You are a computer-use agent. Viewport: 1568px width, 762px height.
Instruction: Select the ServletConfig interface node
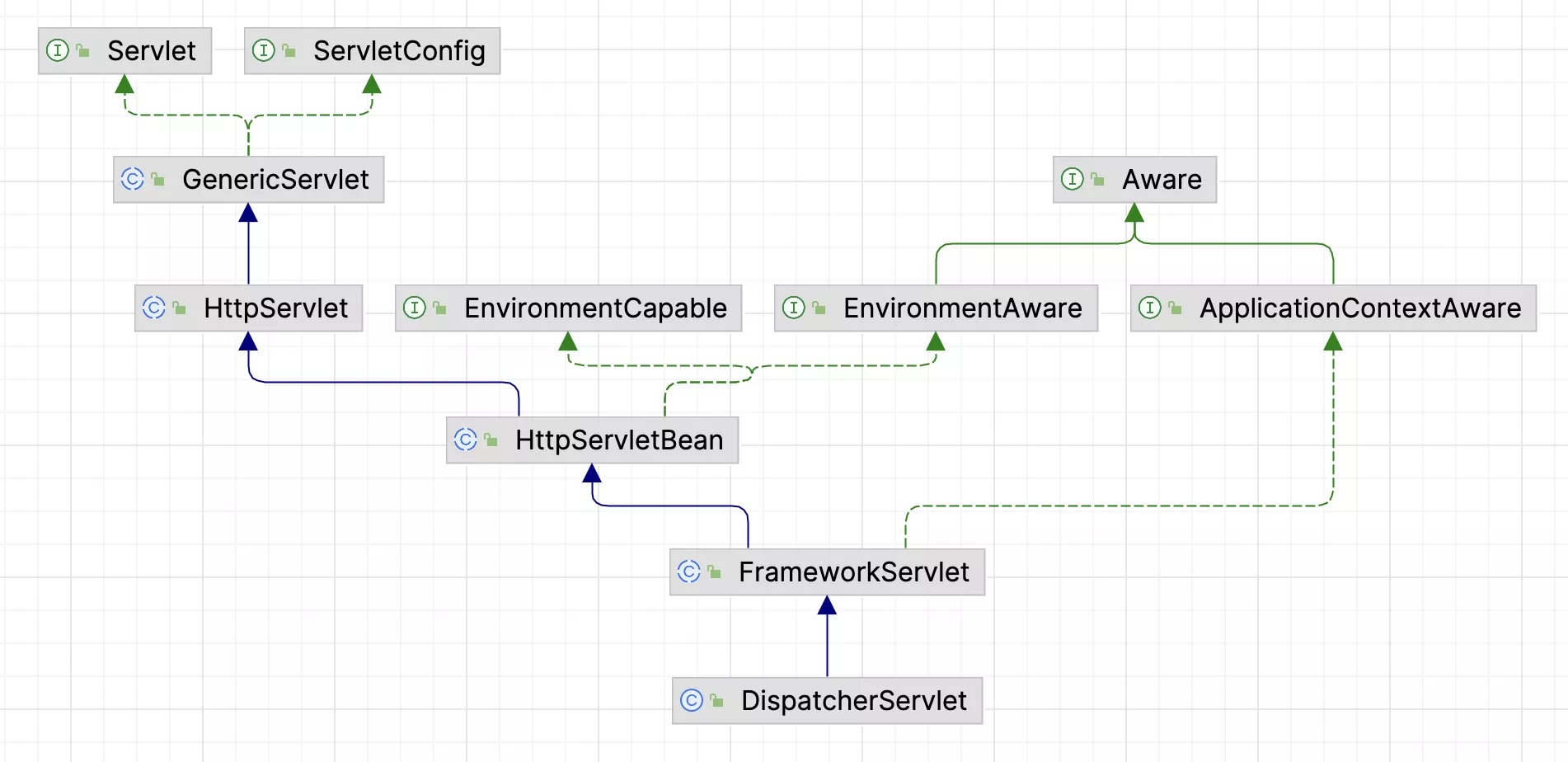pyautogui.click(x=373, y=51)
